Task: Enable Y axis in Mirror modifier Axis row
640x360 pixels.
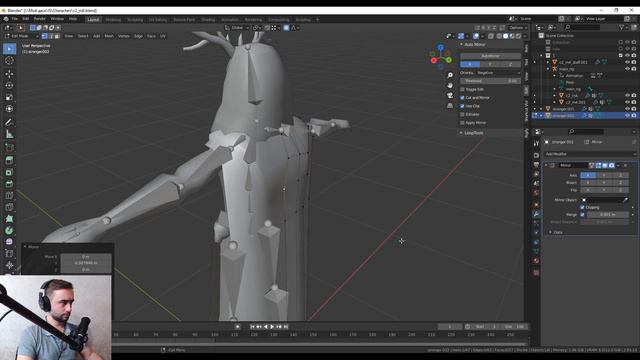Action: [604, 175]
